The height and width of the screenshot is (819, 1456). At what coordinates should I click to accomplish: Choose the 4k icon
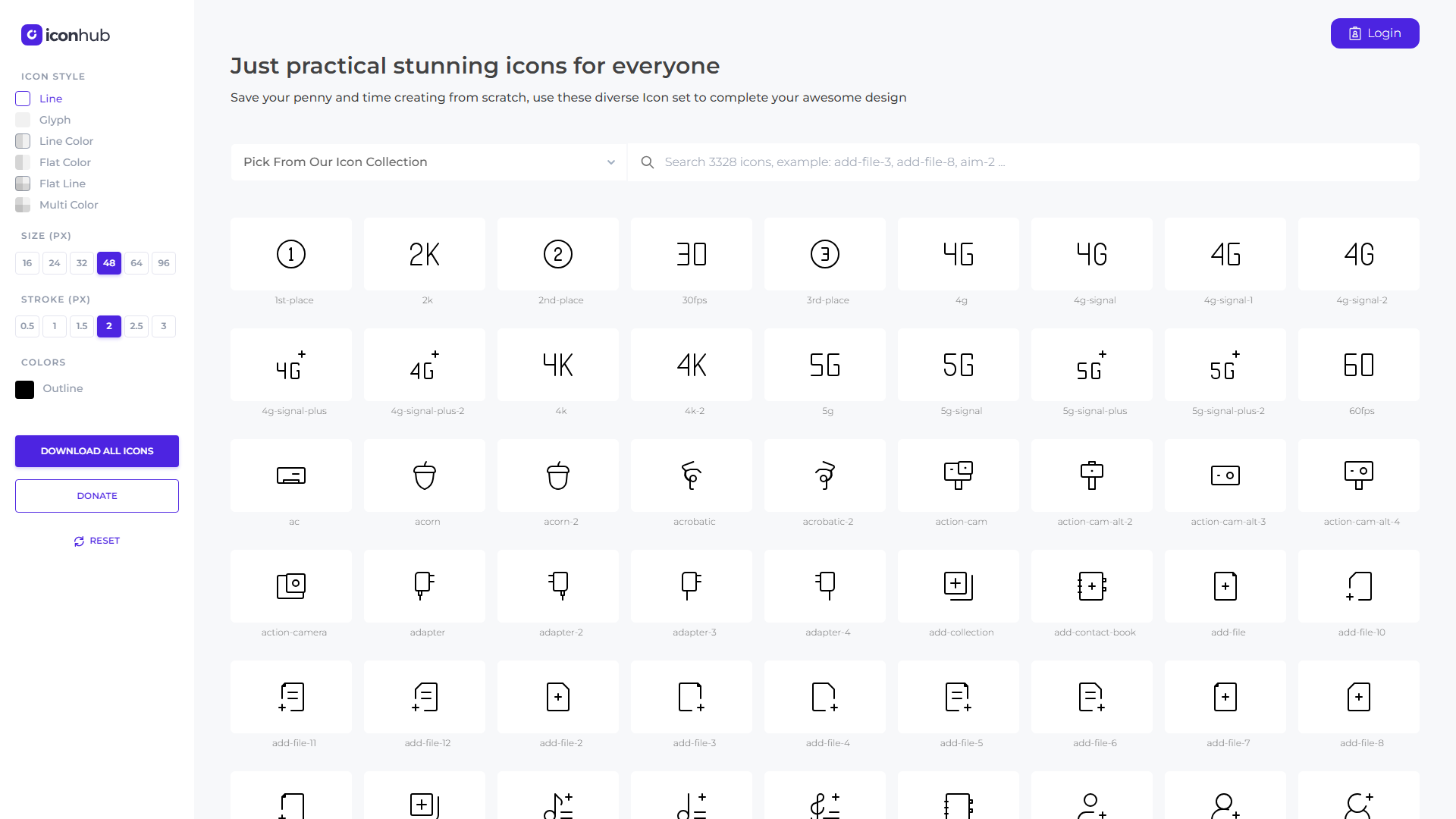click(558, 365)
